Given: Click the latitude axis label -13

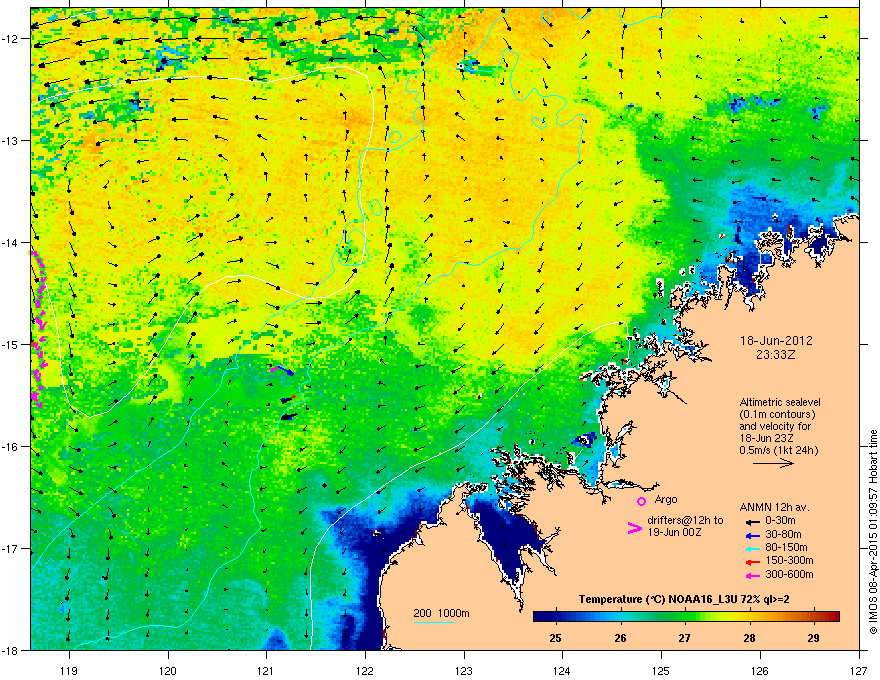Looking at the screenshot, I should [11, 140].
